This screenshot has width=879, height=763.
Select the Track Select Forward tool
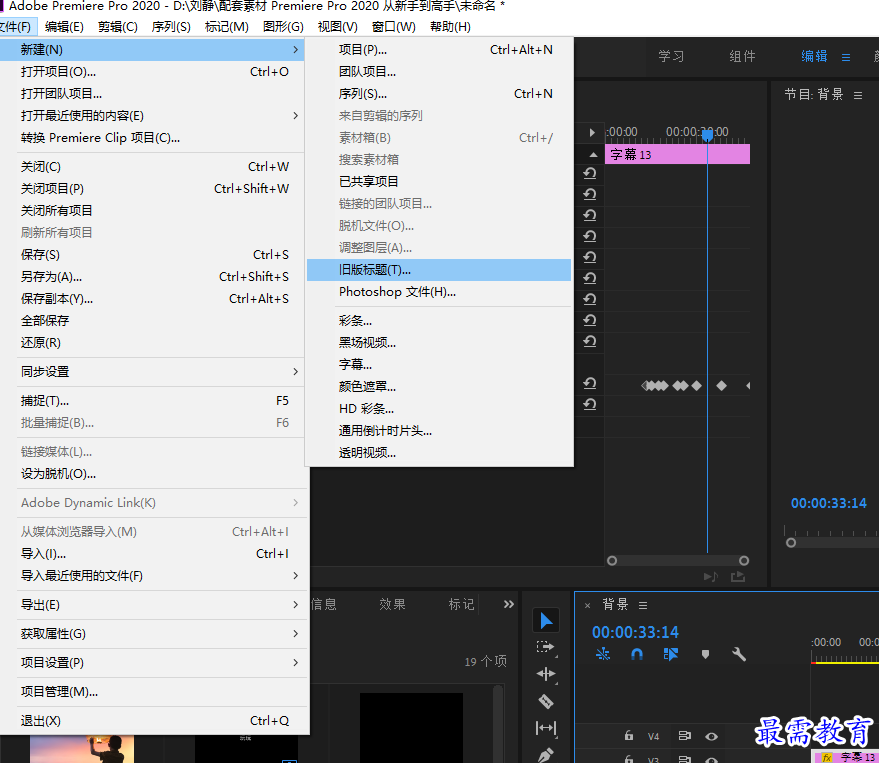(545, 647)
